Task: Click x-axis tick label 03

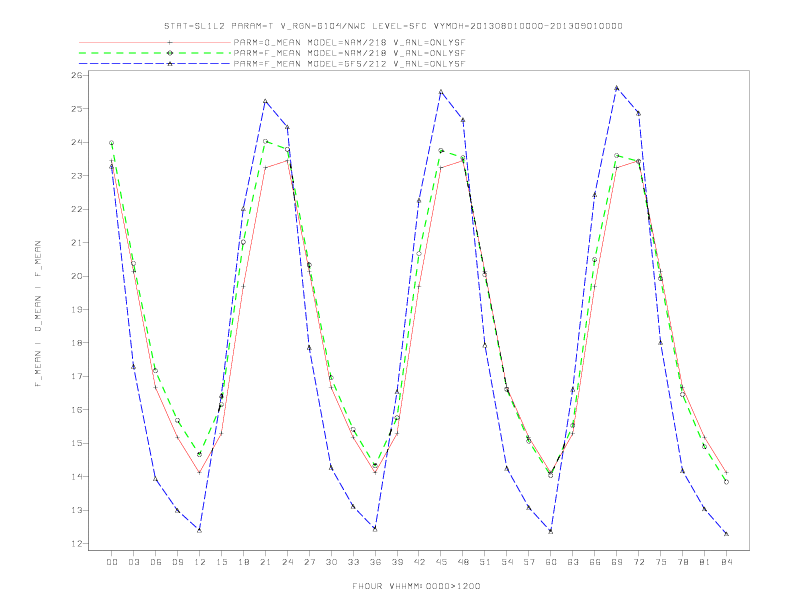Action: (133, 562)
